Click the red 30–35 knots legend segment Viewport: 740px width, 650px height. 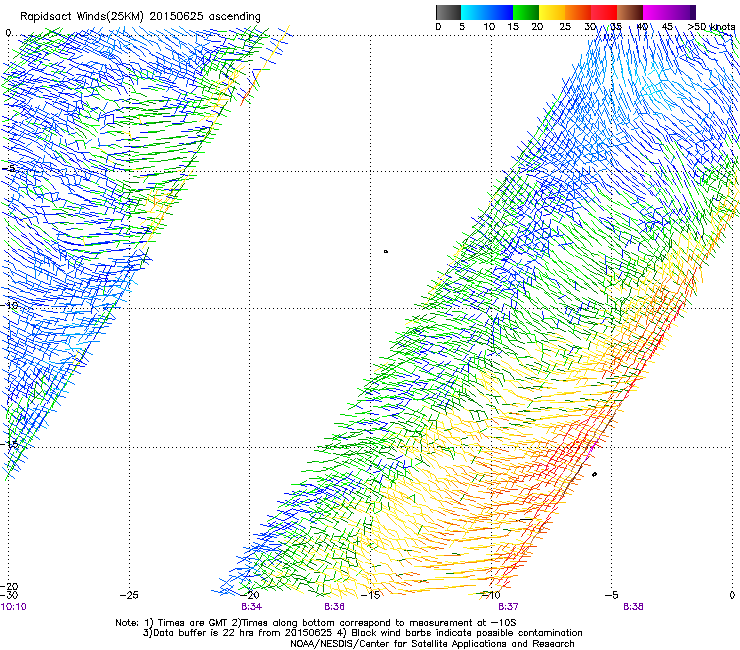pyautogui.click(x=604, y=12)
